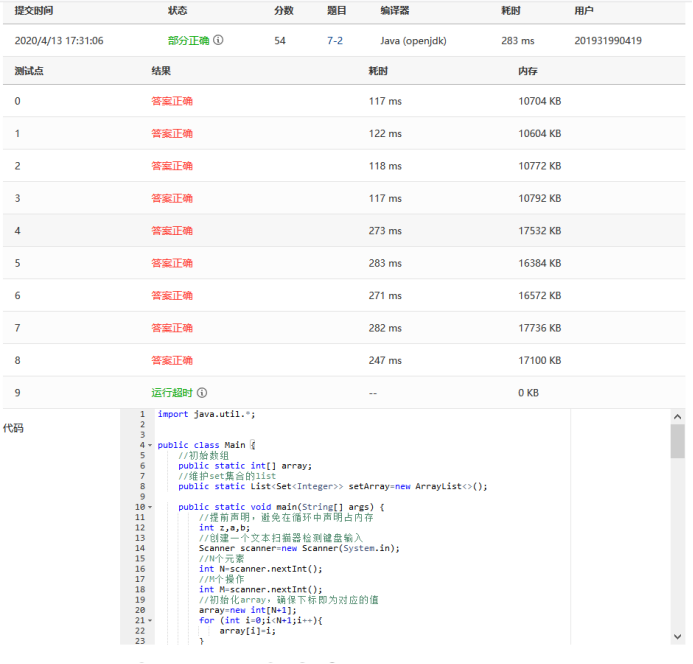
Task: Select time value 122 ms
Action: (x=385, y=134)
